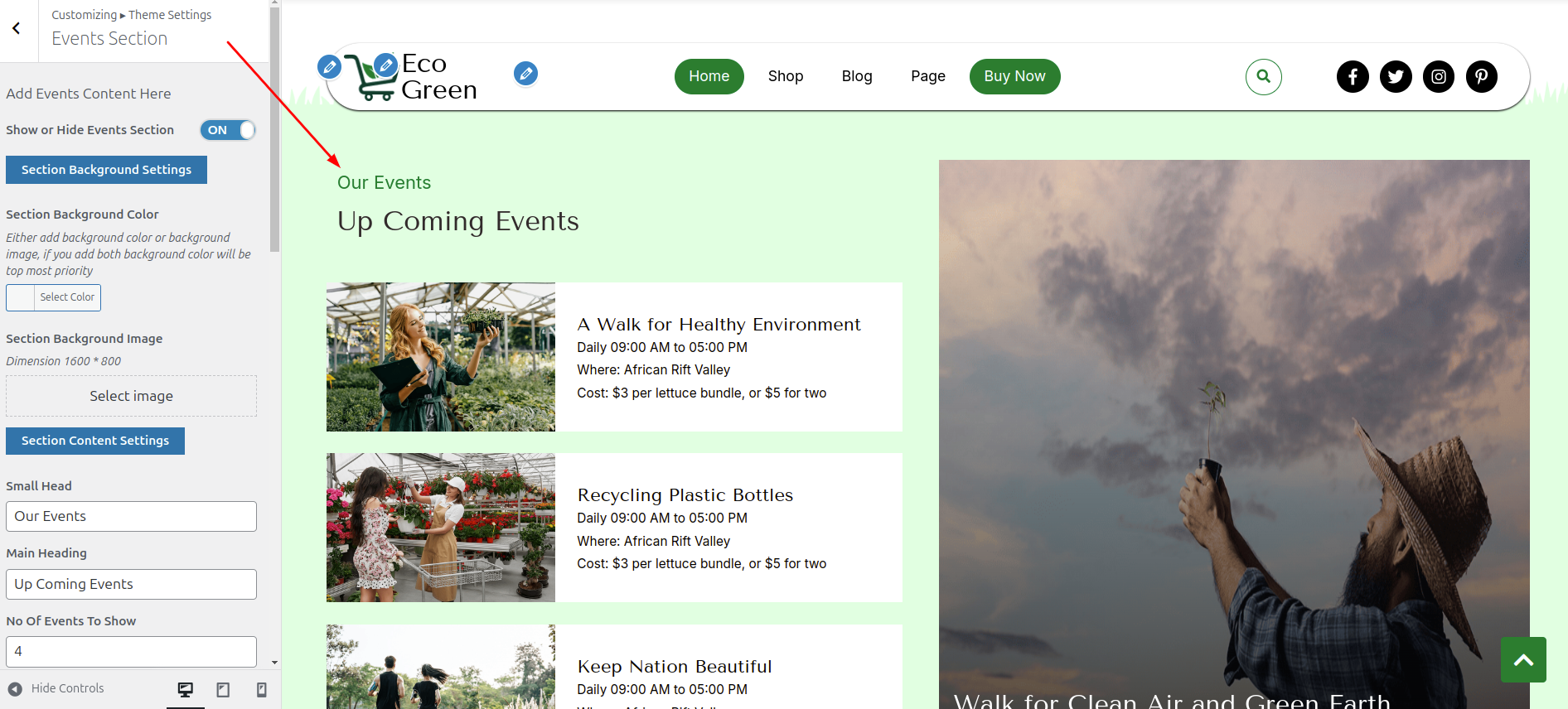1568x709 pixels.
Task: Click the Hide Controls link
Action: click(x=67, y=688)
